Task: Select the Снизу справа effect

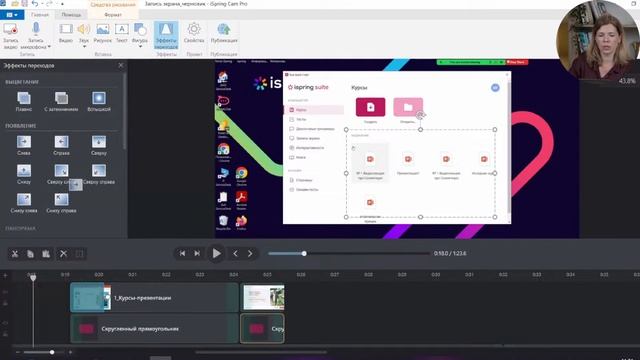Action: (x=61, y=203)
